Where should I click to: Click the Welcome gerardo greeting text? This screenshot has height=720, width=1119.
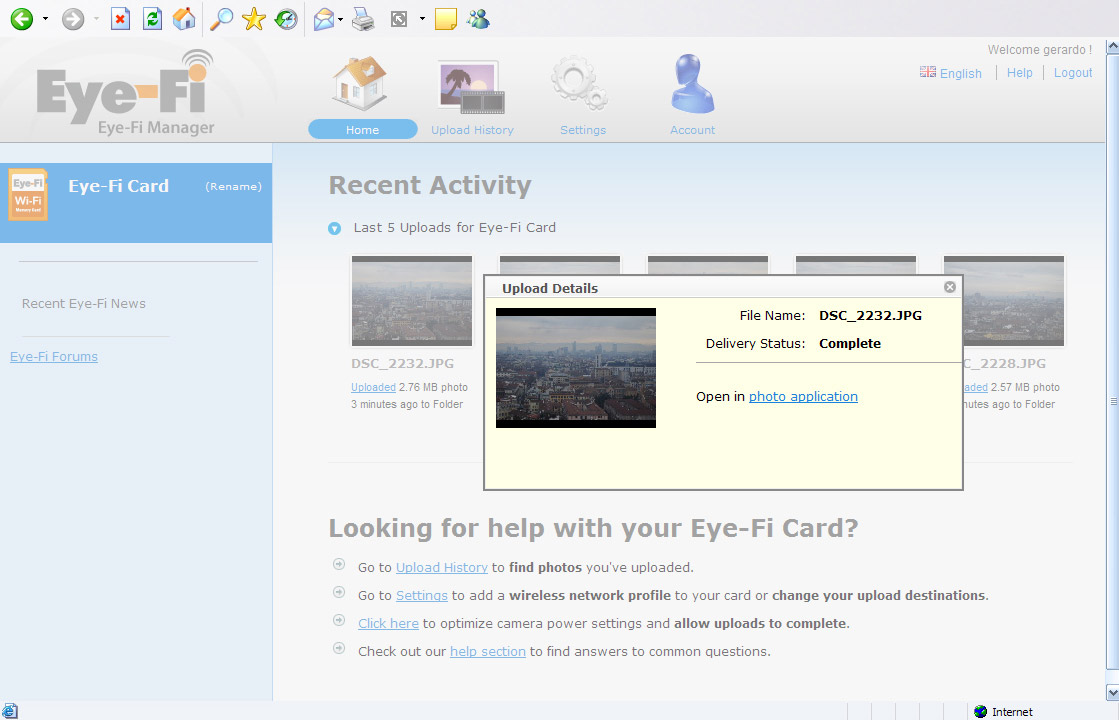tap(1040, 50)
